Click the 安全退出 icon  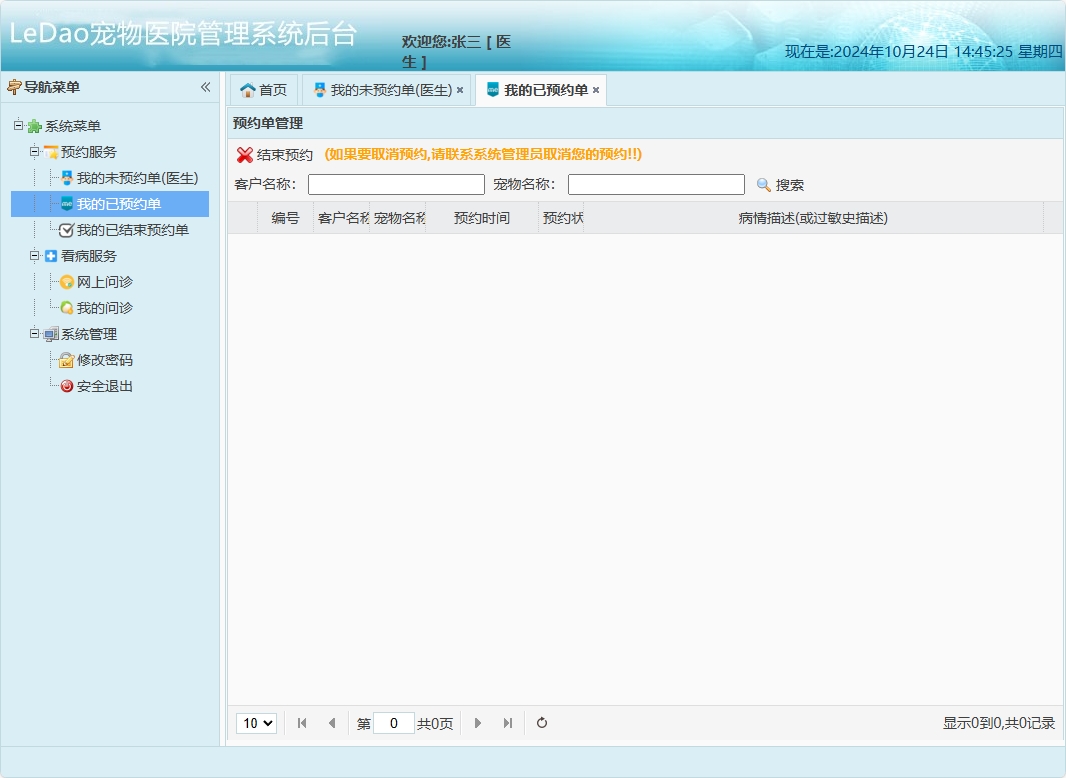64,386
